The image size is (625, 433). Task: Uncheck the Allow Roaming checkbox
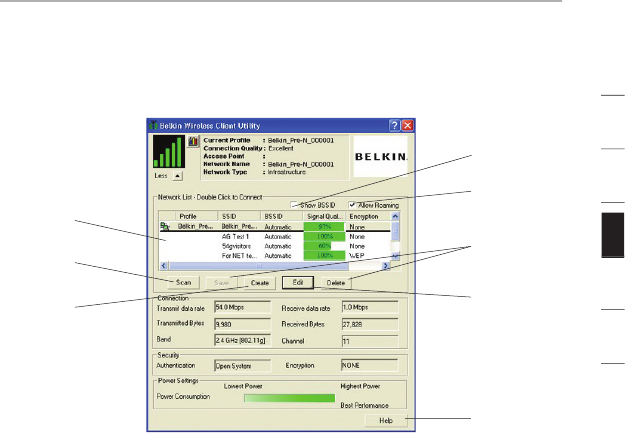[352, 205]
